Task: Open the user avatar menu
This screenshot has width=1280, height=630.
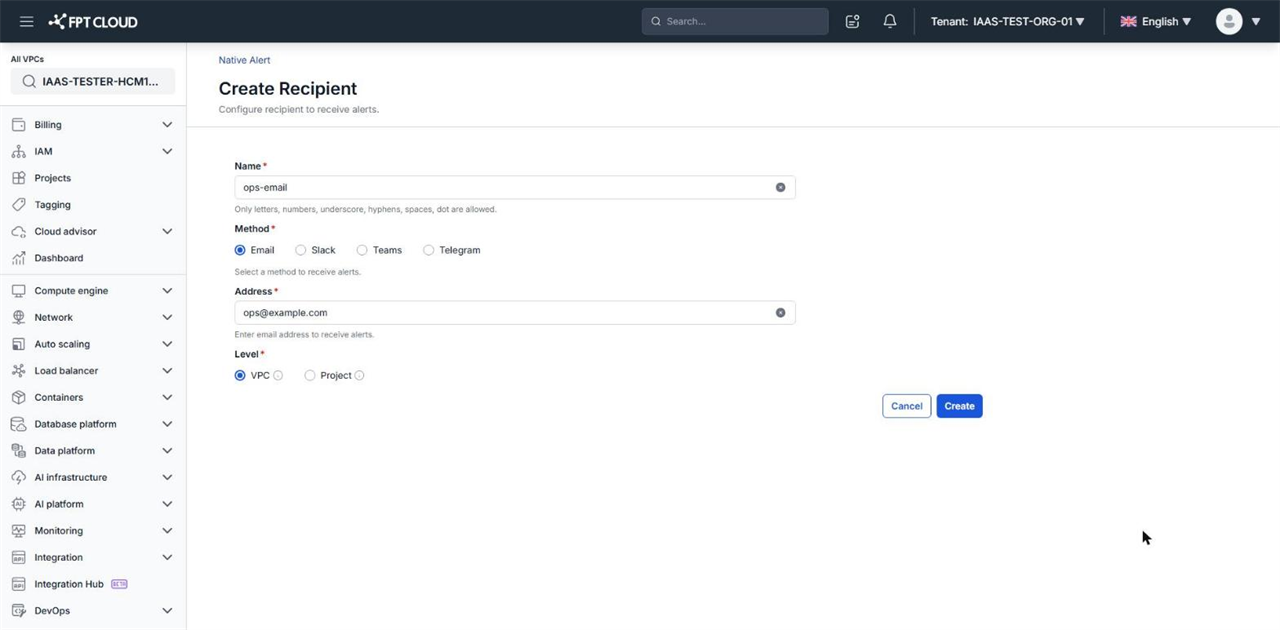Action: pos(1229,21)
